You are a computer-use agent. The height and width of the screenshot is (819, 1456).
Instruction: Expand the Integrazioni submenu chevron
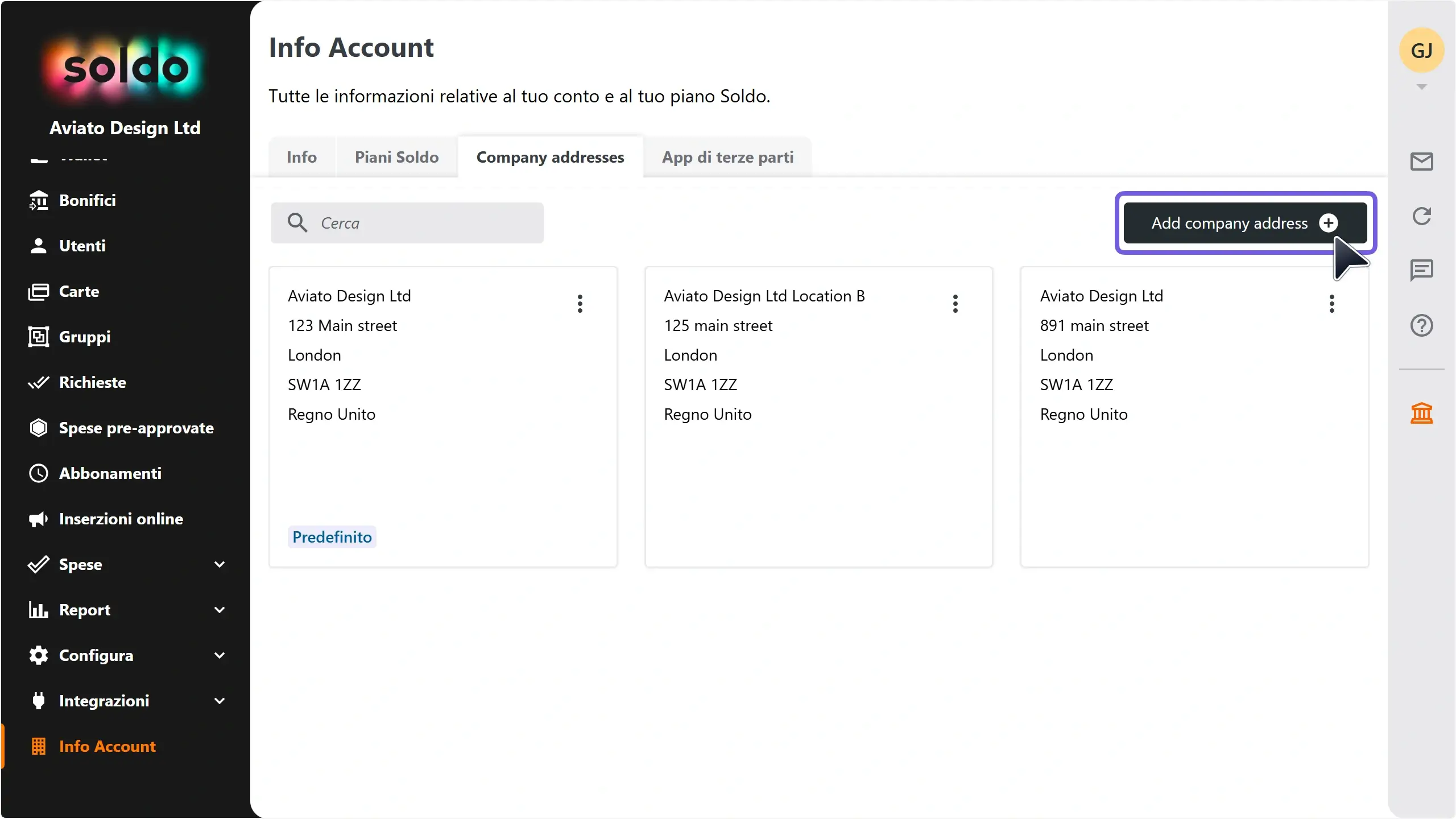coord(219,701)
